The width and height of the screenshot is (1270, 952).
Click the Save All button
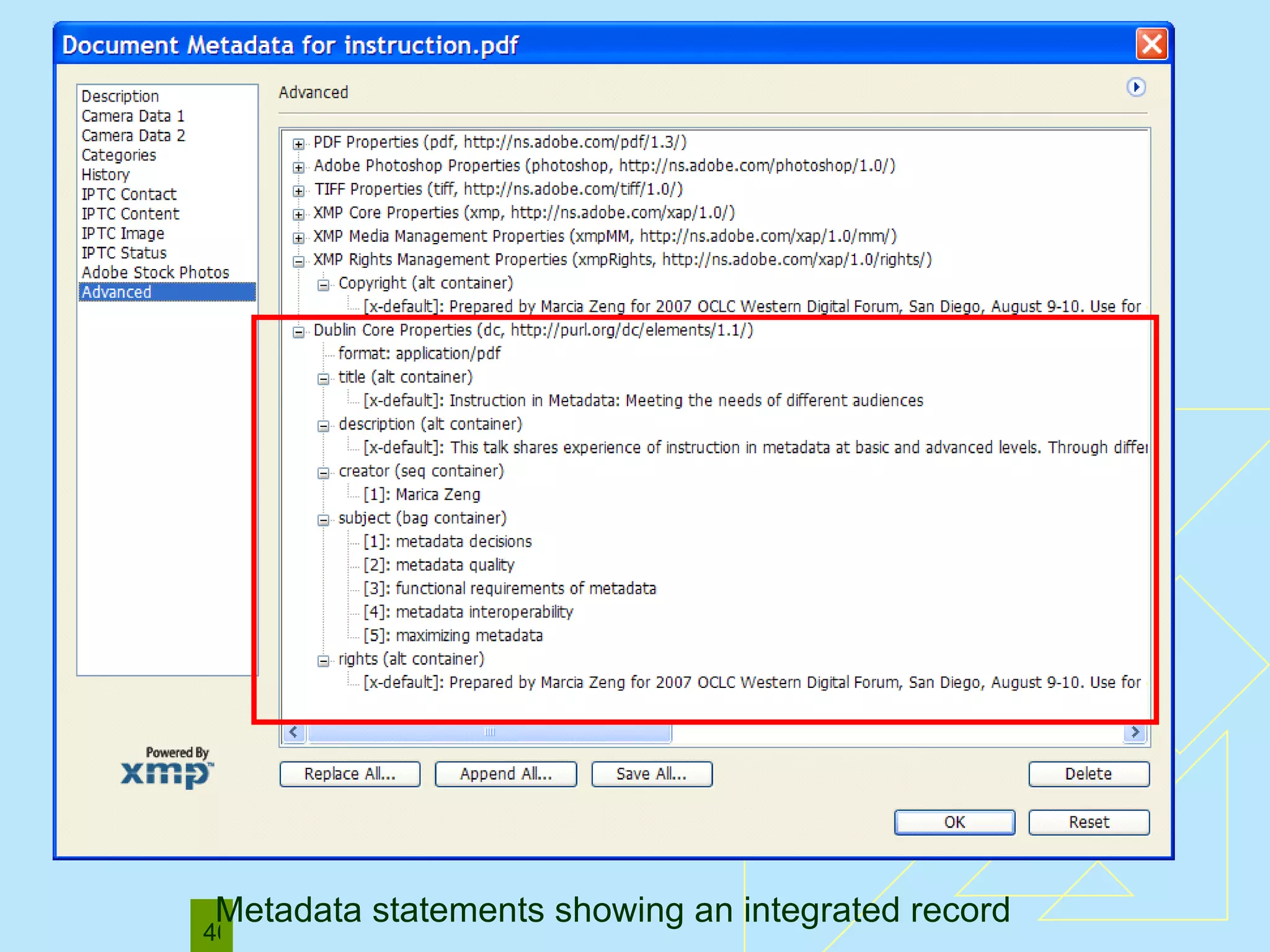point(652,774)
